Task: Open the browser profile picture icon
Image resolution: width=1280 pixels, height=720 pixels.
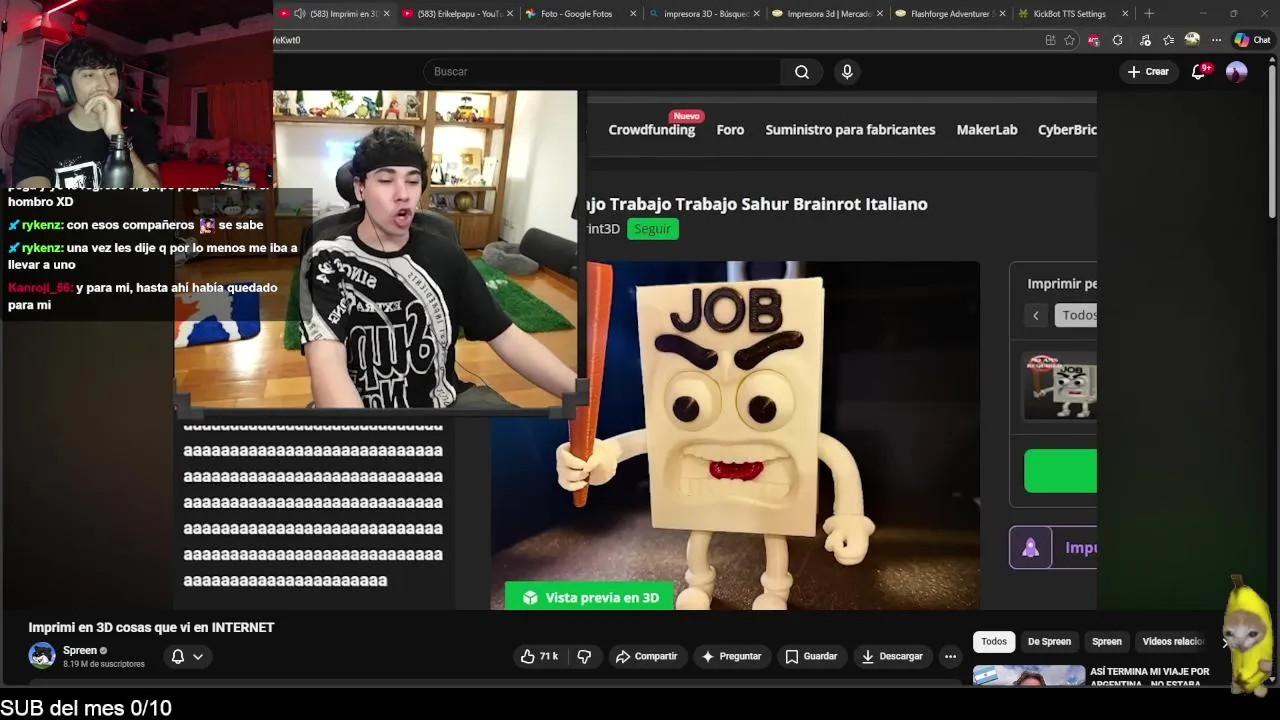Action: pyautogui.click(x=1192, y=40)
